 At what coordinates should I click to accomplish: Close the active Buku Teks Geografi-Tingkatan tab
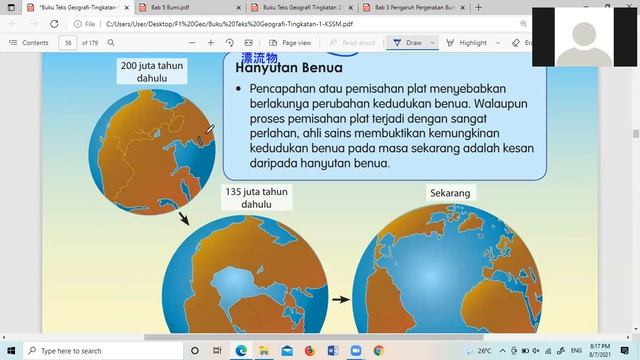(x=127, y=7)
